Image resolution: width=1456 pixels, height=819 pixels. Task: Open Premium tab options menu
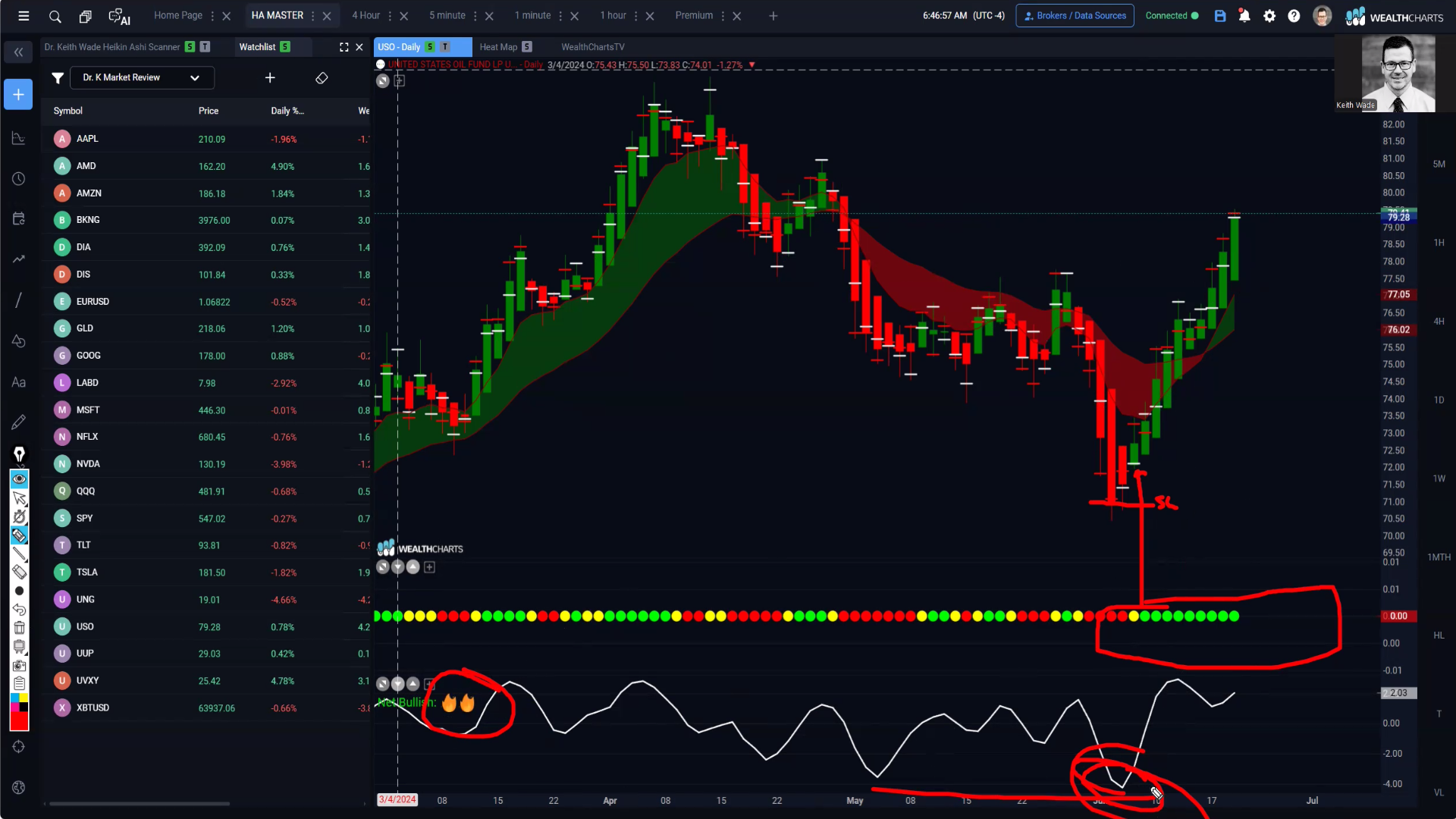tap(723, 16)
